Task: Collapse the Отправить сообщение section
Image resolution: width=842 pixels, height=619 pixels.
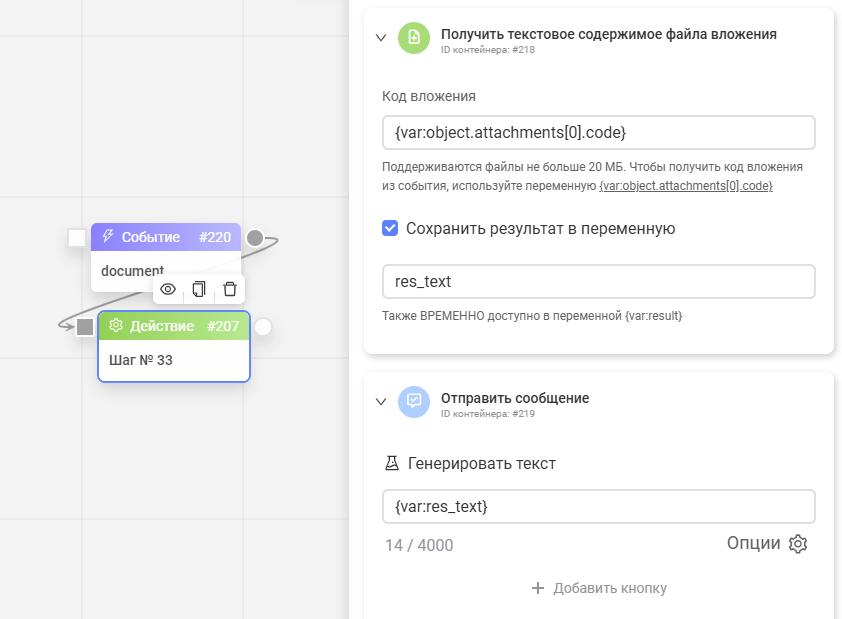Action: (x=381, y=402)
